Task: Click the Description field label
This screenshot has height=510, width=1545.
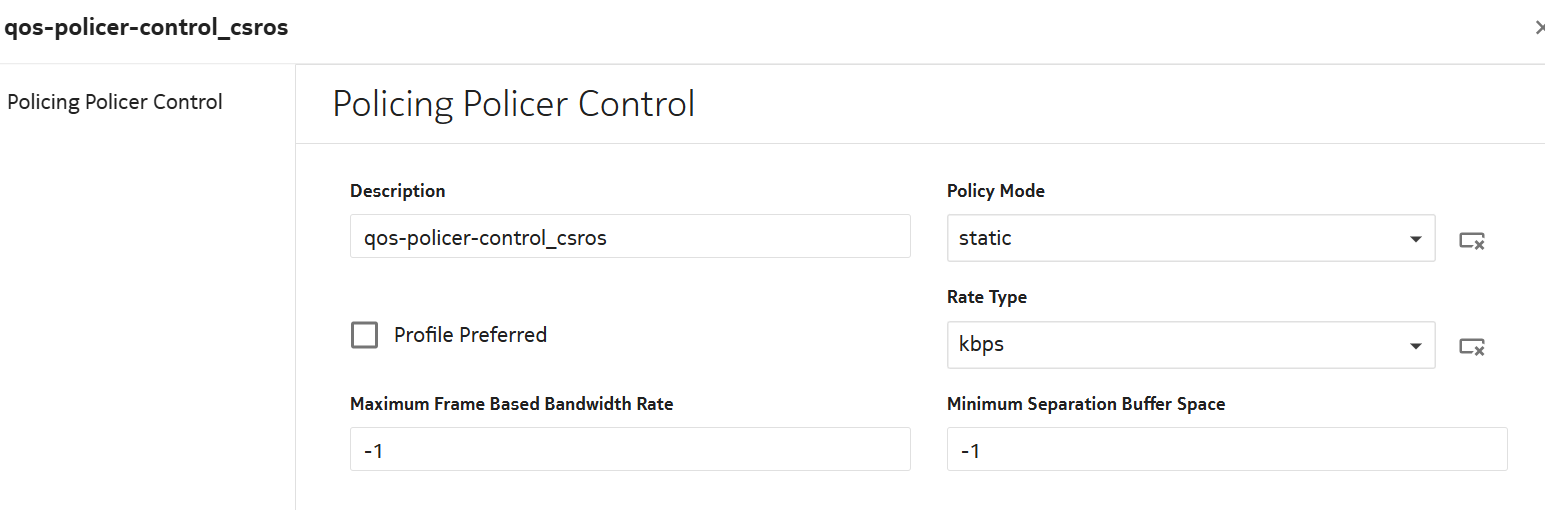Action: pyautogui.click(x=398, y=191)
